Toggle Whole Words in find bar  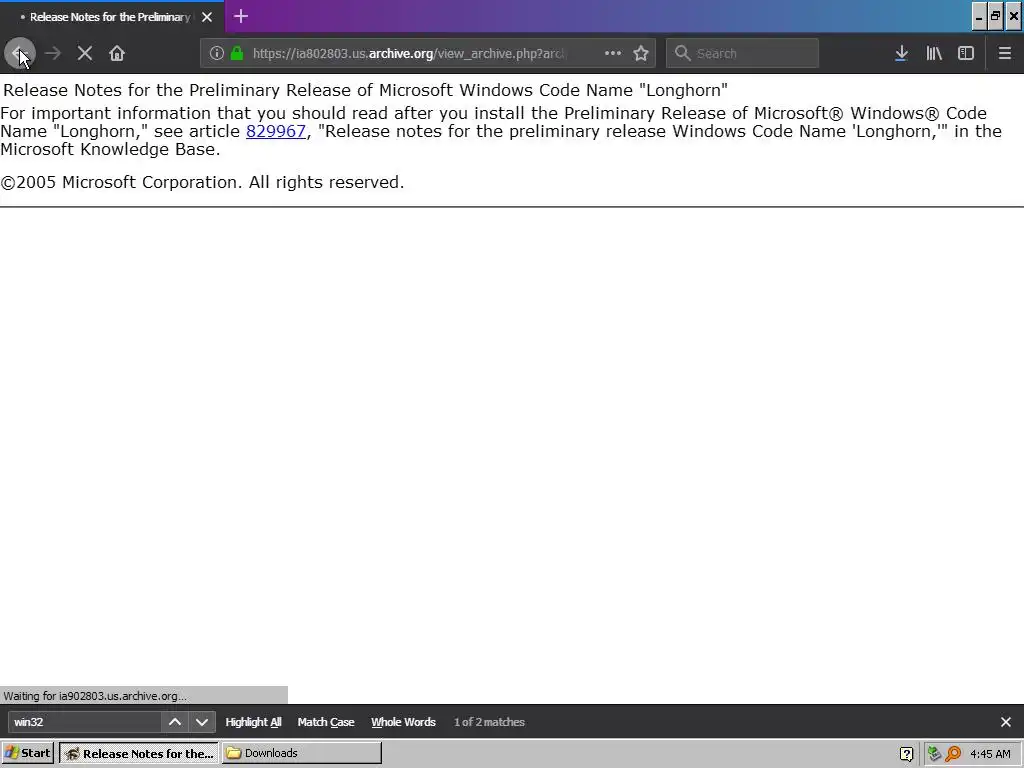[403, 722]
